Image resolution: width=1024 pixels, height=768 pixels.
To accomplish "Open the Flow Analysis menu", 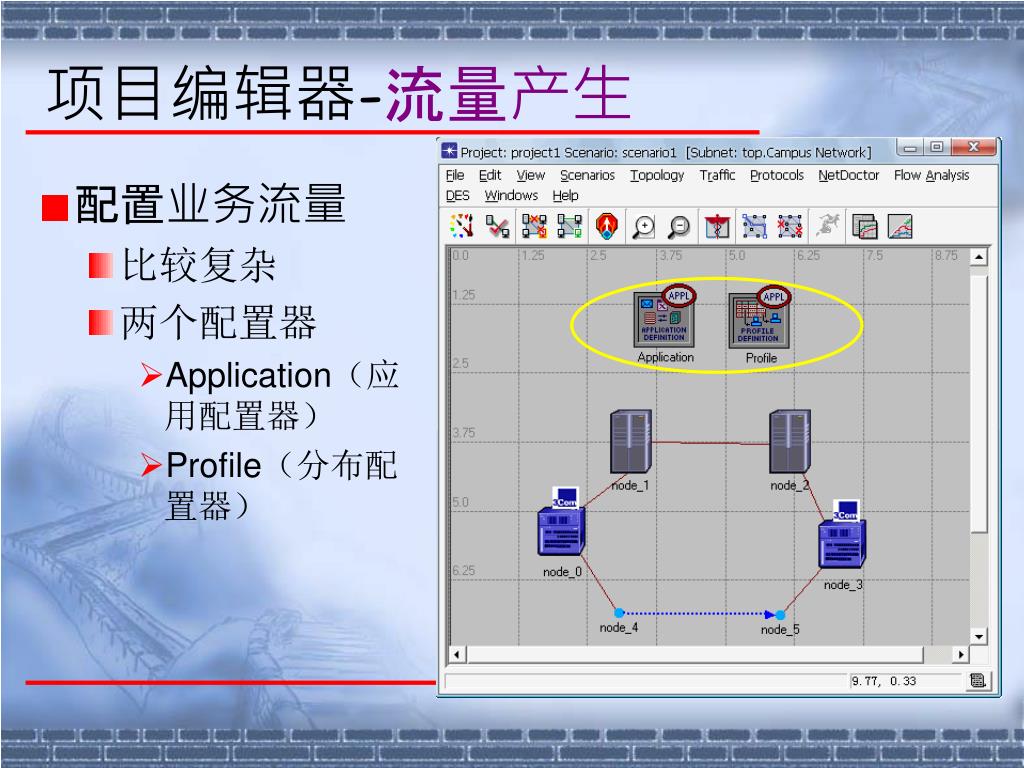I will (x=931, y=175).
